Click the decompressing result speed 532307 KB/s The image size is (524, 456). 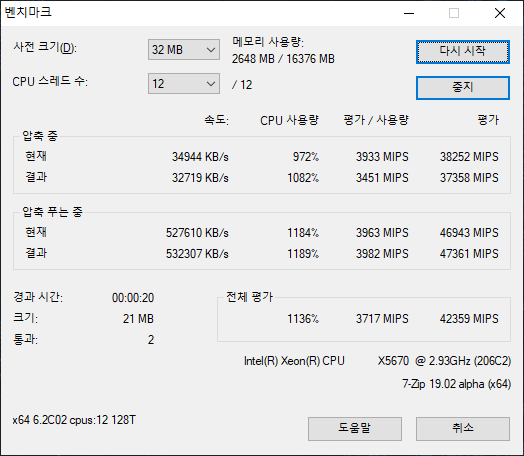coord(197,254)
